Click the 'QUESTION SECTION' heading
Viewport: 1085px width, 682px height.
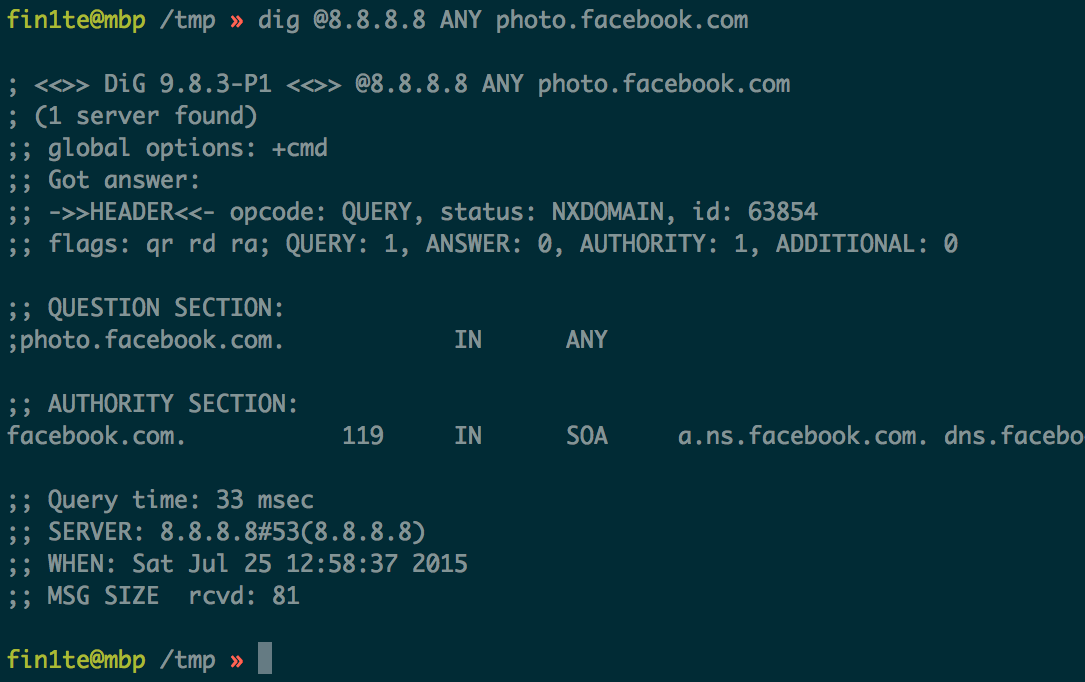point(165,308)
